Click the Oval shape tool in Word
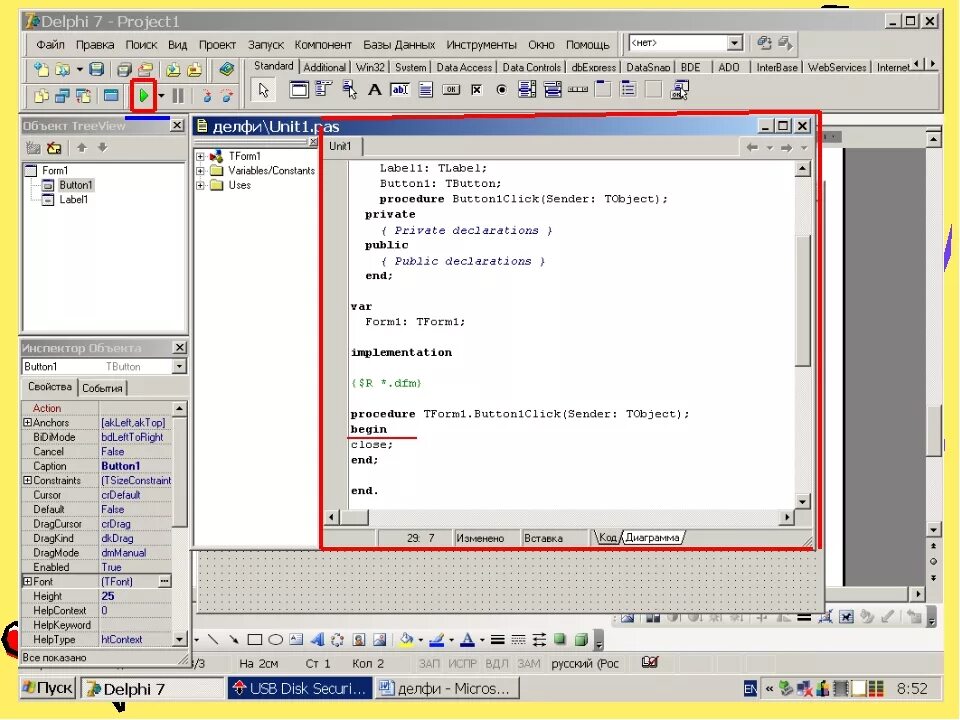 pos(276,640)
